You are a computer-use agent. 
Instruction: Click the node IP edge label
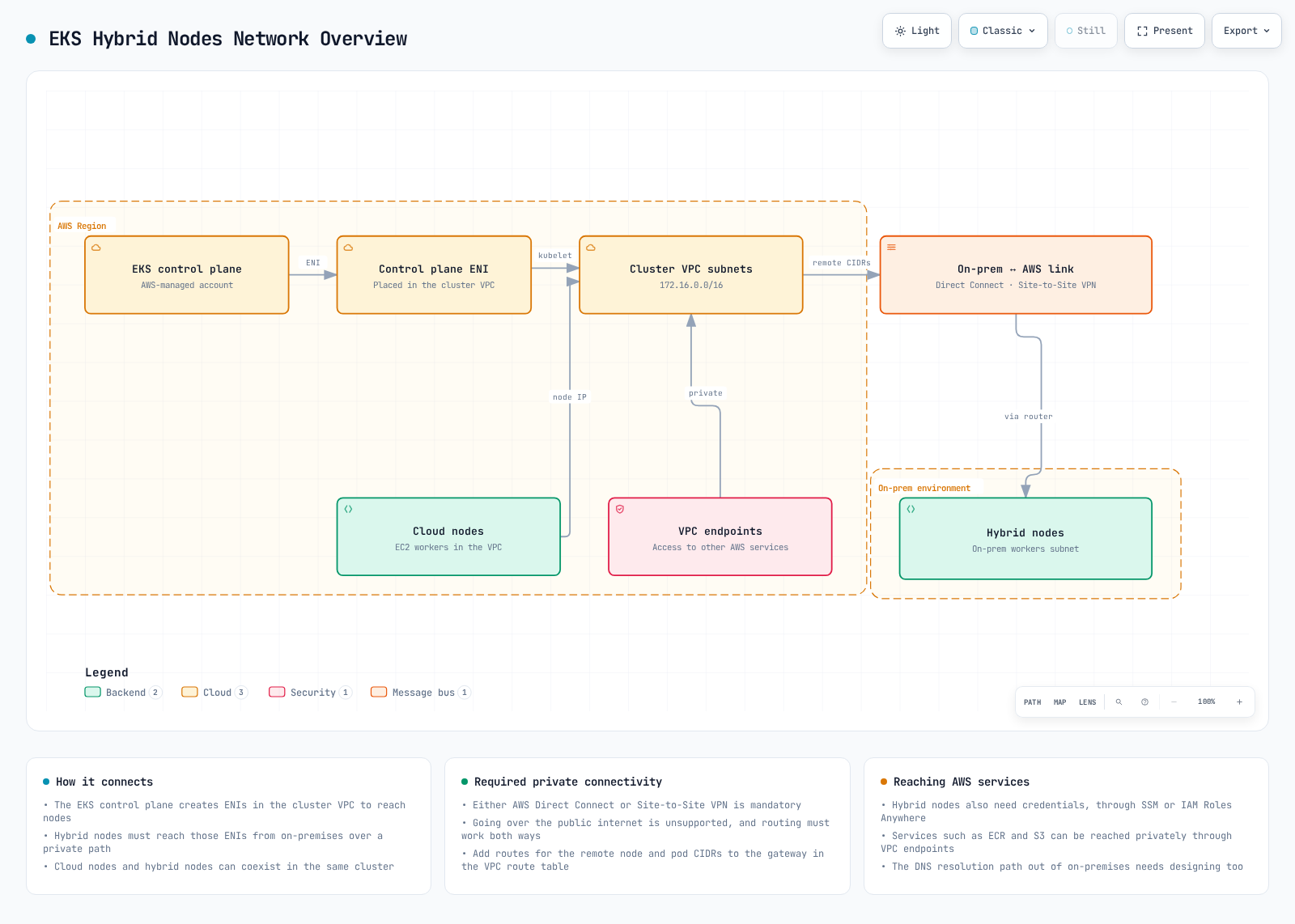click(570, 397)
